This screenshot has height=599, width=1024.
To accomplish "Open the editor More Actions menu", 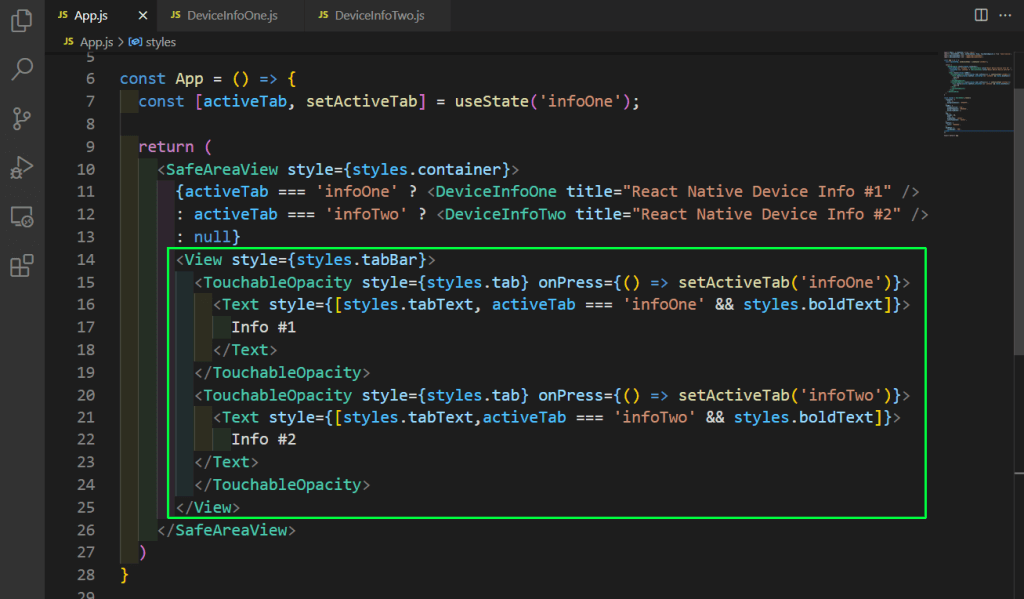I will 1006,15.
